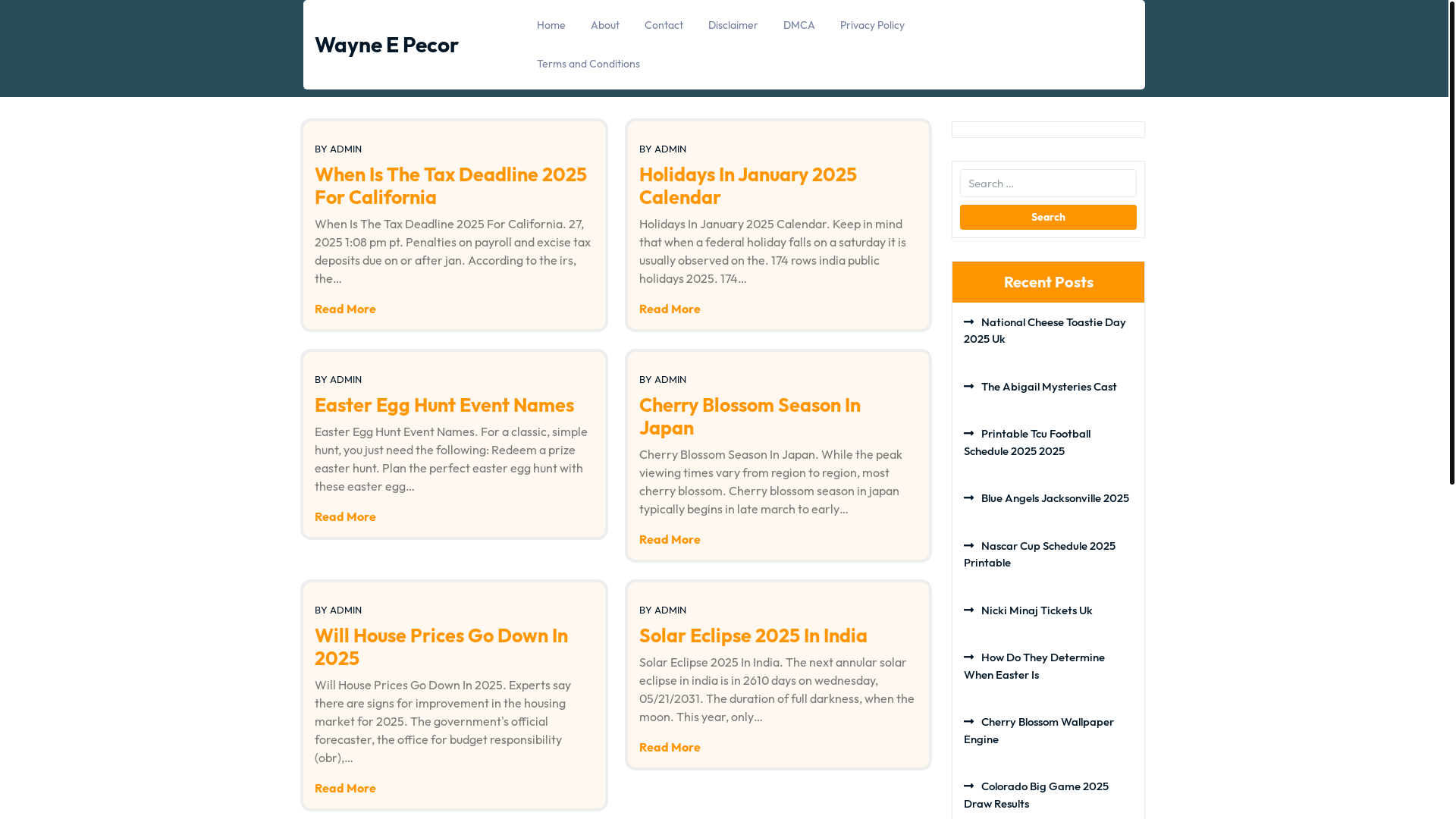The image size is (1456, 819).
Task: Open recent post National Cheese Toastie Day 2025 Uk
Action: [1045, 331]
